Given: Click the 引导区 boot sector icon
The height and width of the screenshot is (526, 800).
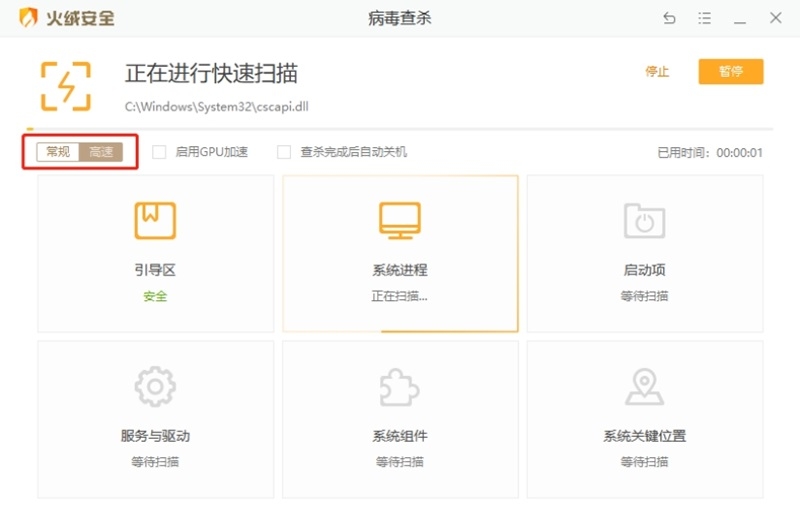Looking at the screenshot, I should pos(155,220).
